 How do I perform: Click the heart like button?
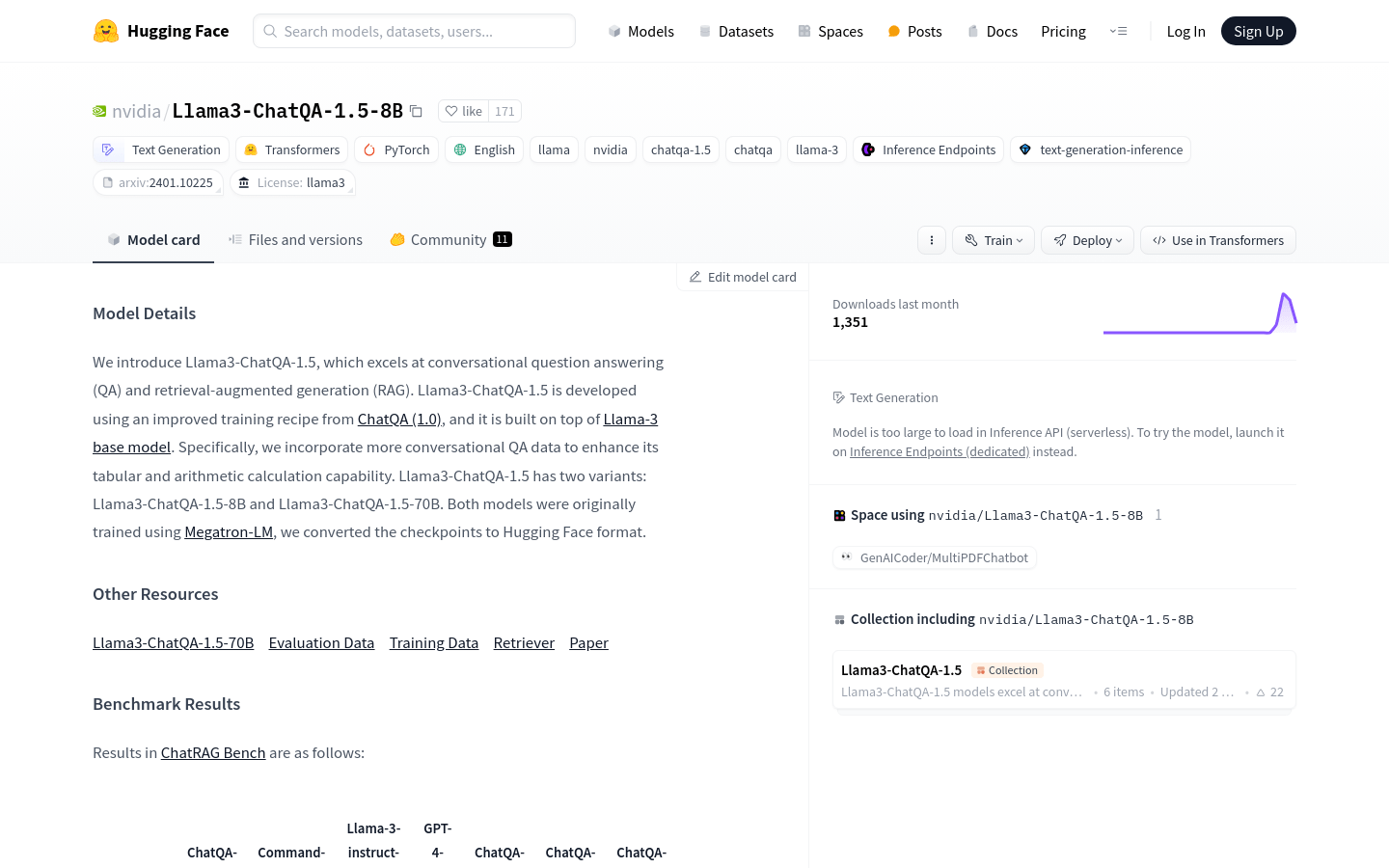tap(463, 111)
